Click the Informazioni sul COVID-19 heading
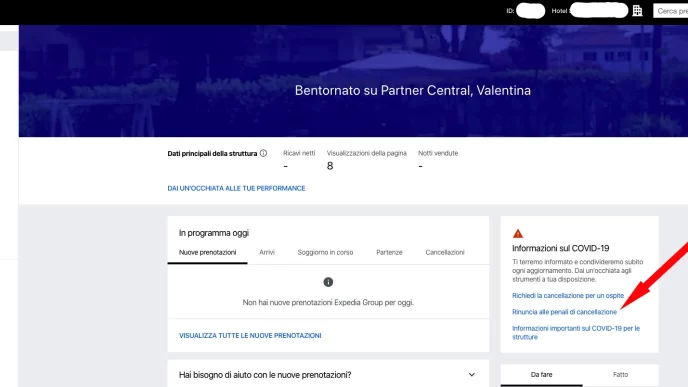Screen dimensions: 688x387 pyautogui.click(x=560, y=248)
